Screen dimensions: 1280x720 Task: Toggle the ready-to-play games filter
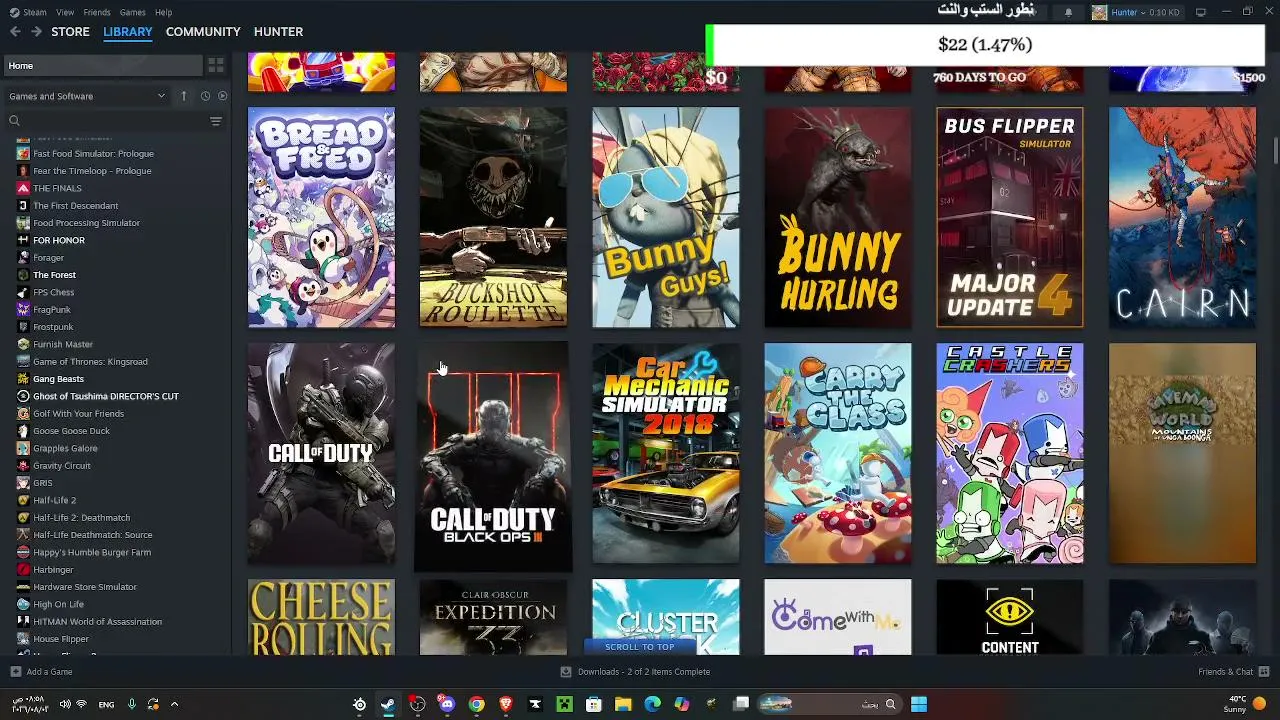[223, 96]
